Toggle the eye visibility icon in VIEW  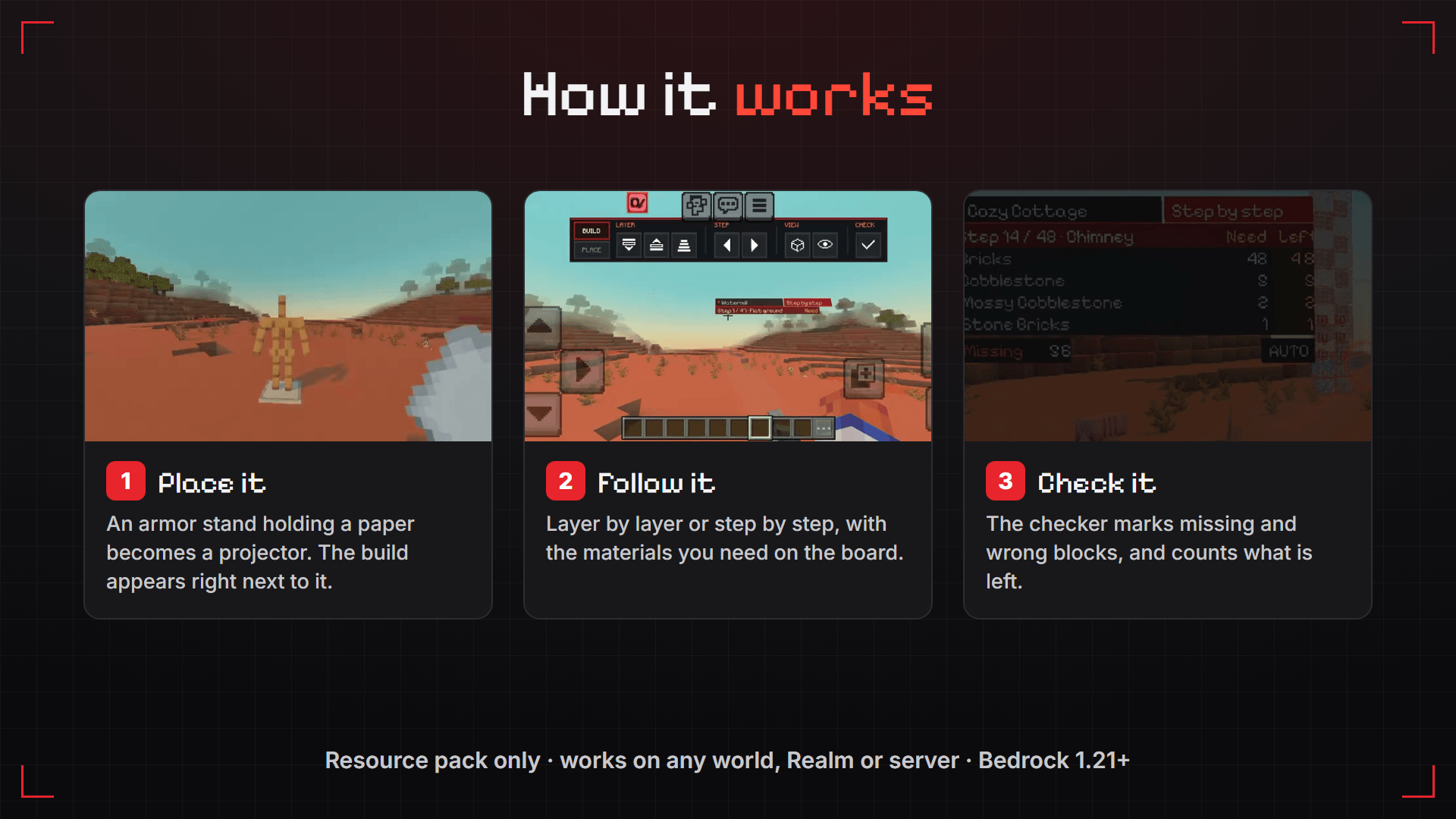pyautogui.click(x=825, y=245)
